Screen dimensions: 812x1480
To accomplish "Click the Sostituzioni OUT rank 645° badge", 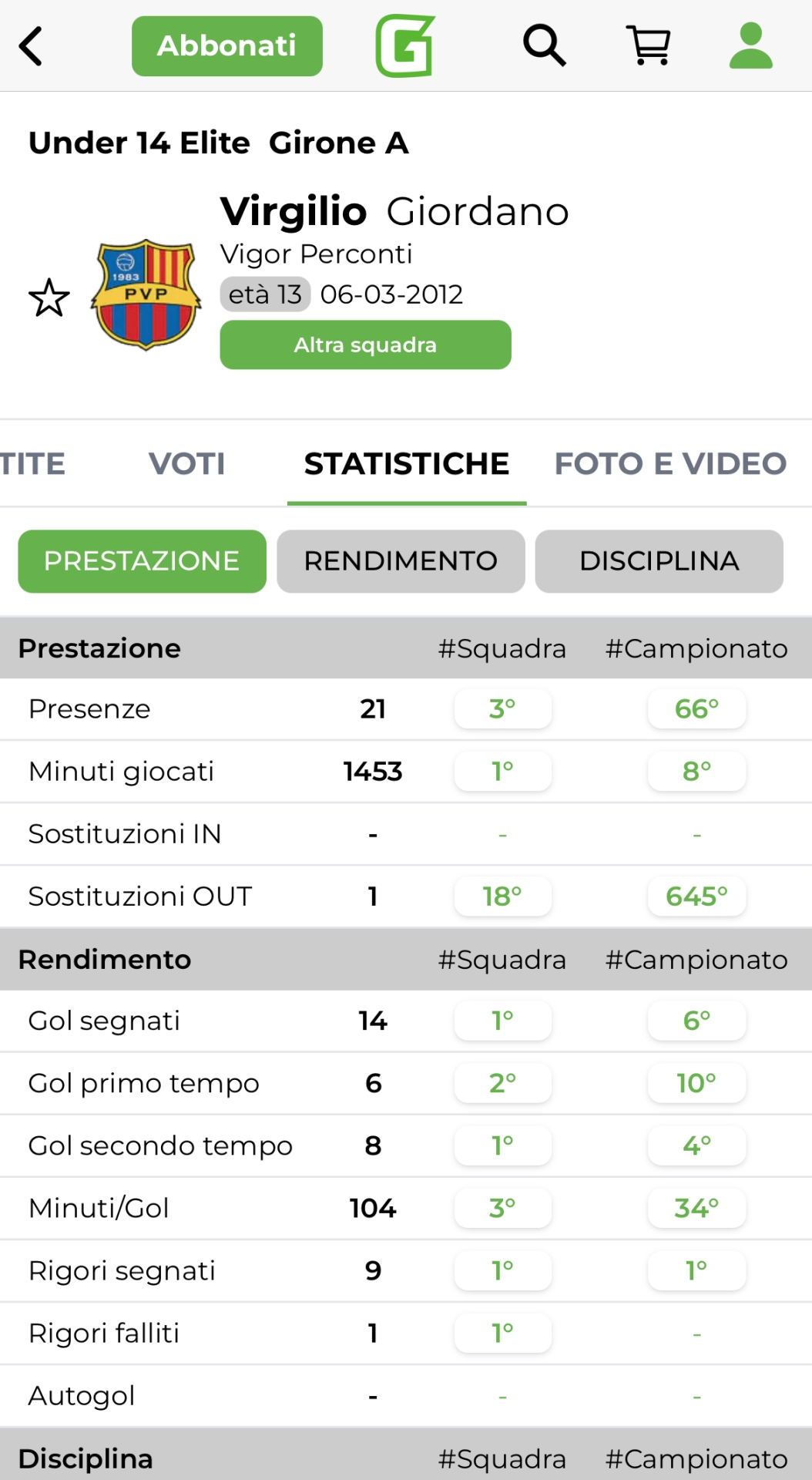I will tap(697, 896).
